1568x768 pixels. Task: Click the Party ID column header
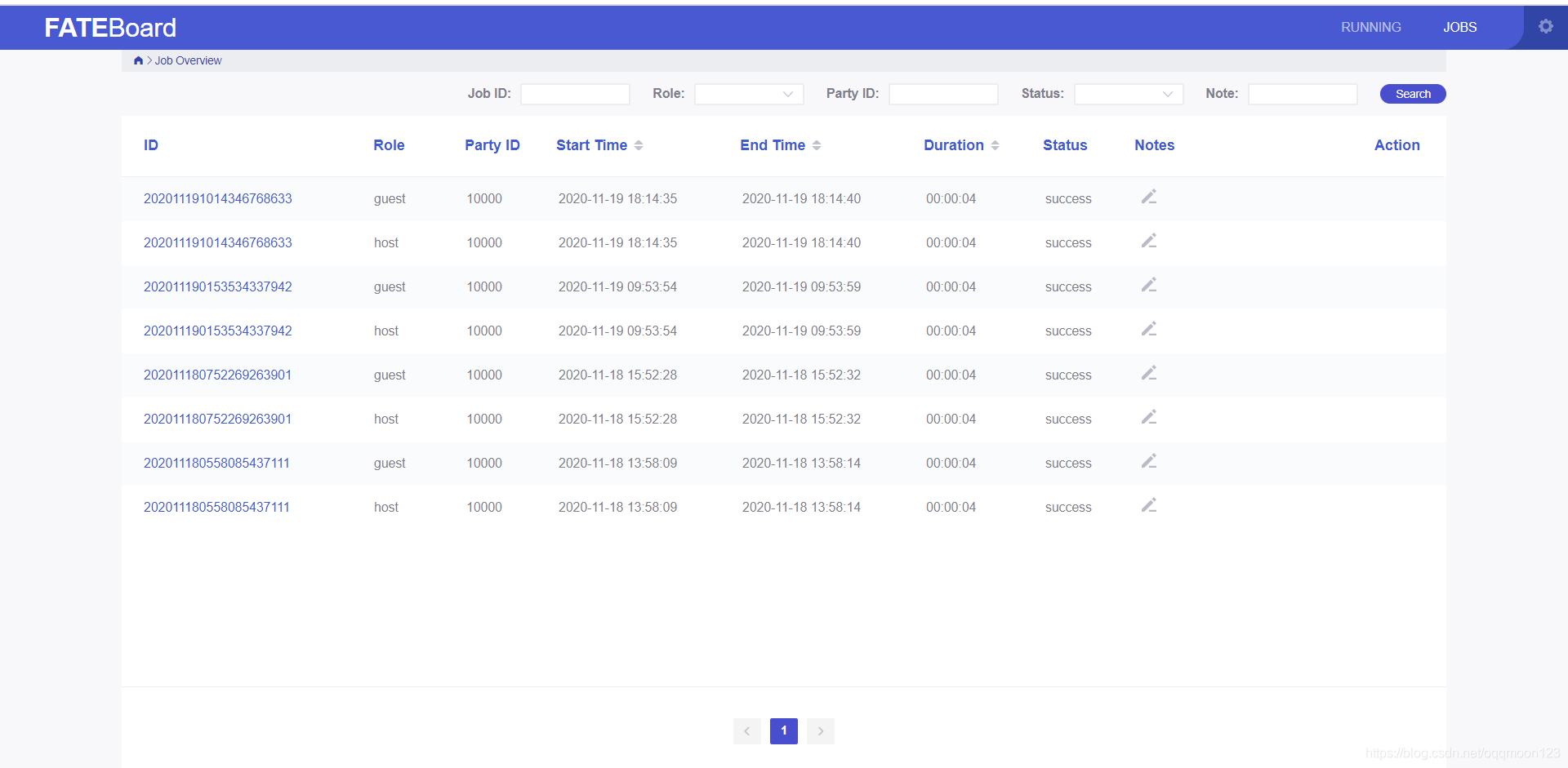coord(492,145)
